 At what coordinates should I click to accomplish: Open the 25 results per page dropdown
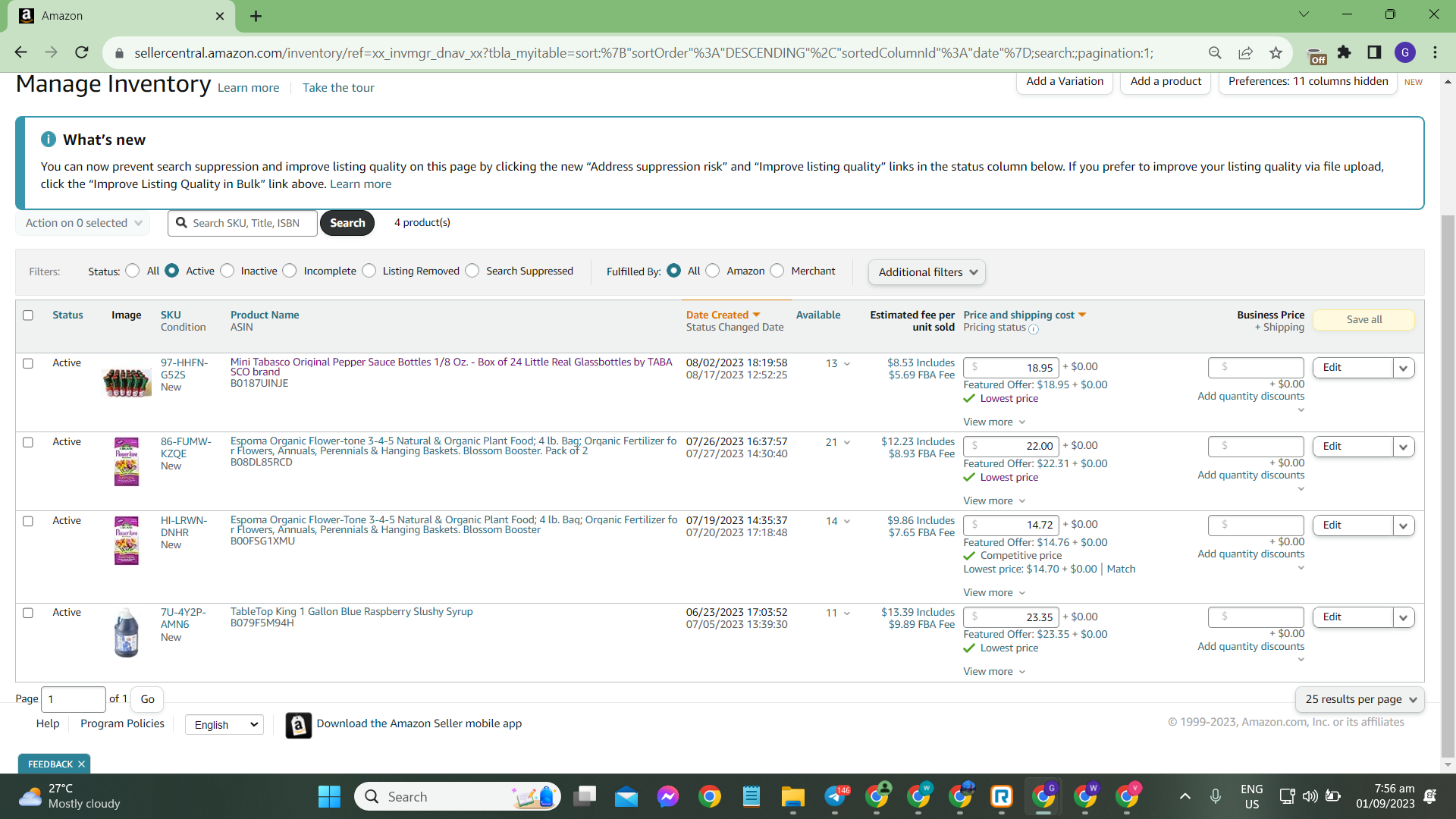click(1360, 700)
